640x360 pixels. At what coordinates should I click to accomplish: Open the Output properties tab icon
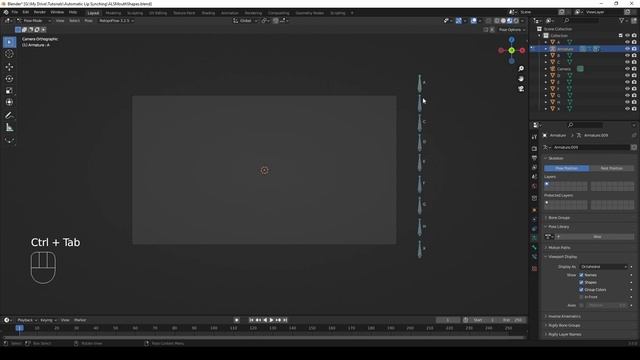coord(534,158)
